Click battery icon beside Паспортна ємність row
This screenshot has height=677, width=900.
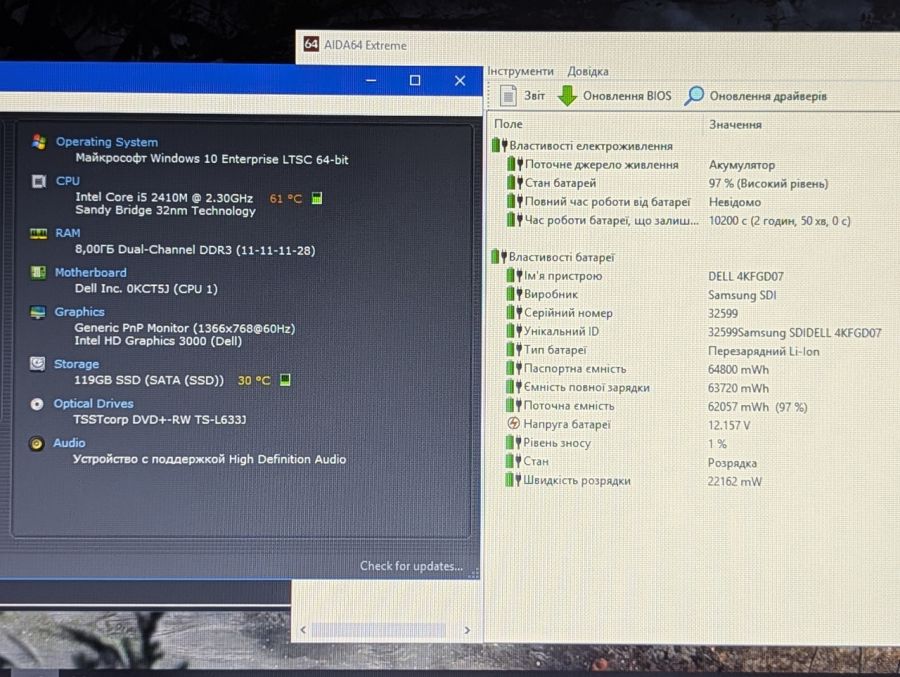(x=514, y=368)
